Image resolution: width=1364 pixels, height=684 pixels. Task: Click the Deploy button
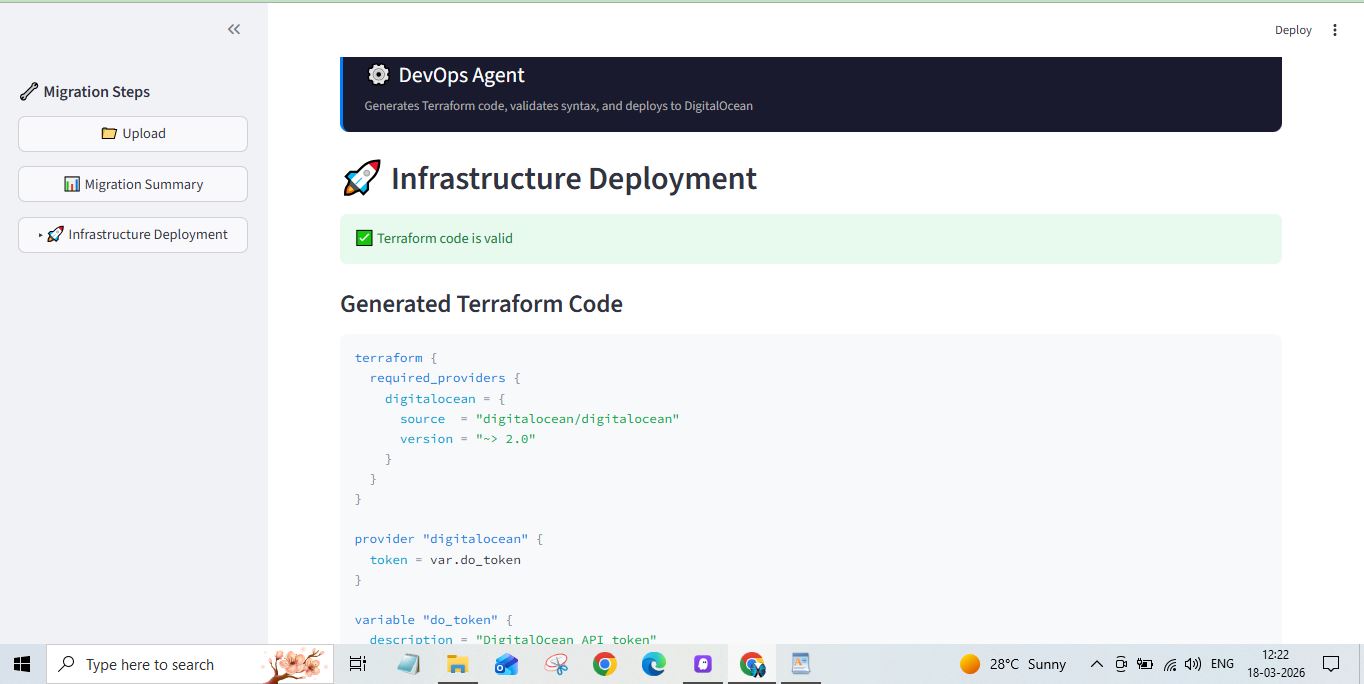point(1293,30)
